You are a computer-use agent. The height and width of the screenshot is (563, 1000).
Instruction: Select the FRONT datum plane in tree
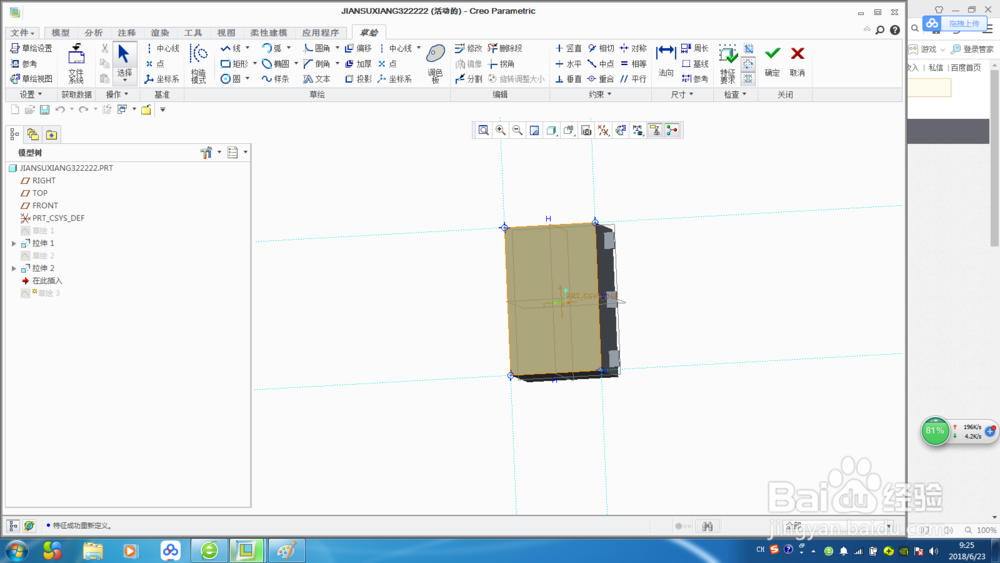40,206
